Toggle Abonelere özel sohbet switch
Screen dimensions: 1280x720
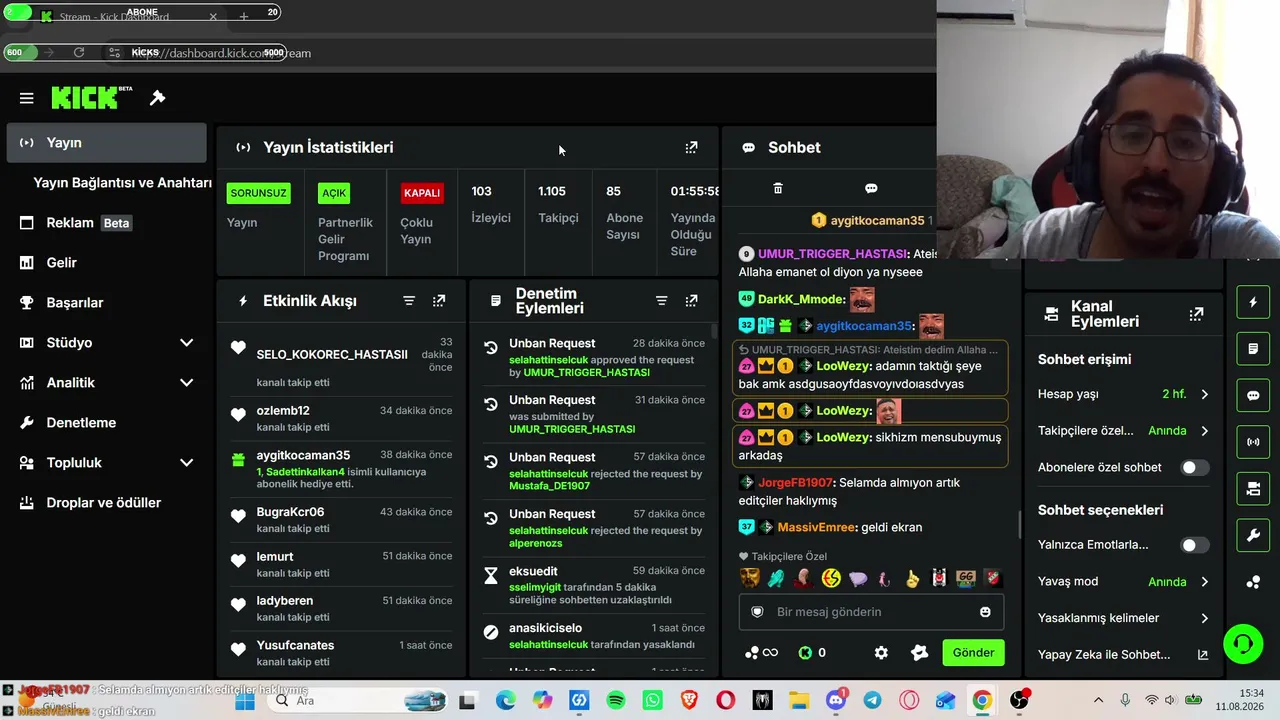tap(1194, 468)
